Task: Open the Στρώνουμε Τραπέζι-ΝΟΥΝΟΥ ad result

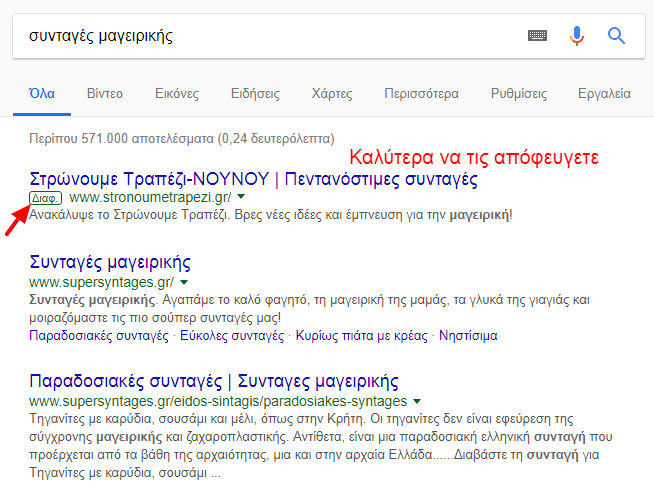Action: click(254, 179)
